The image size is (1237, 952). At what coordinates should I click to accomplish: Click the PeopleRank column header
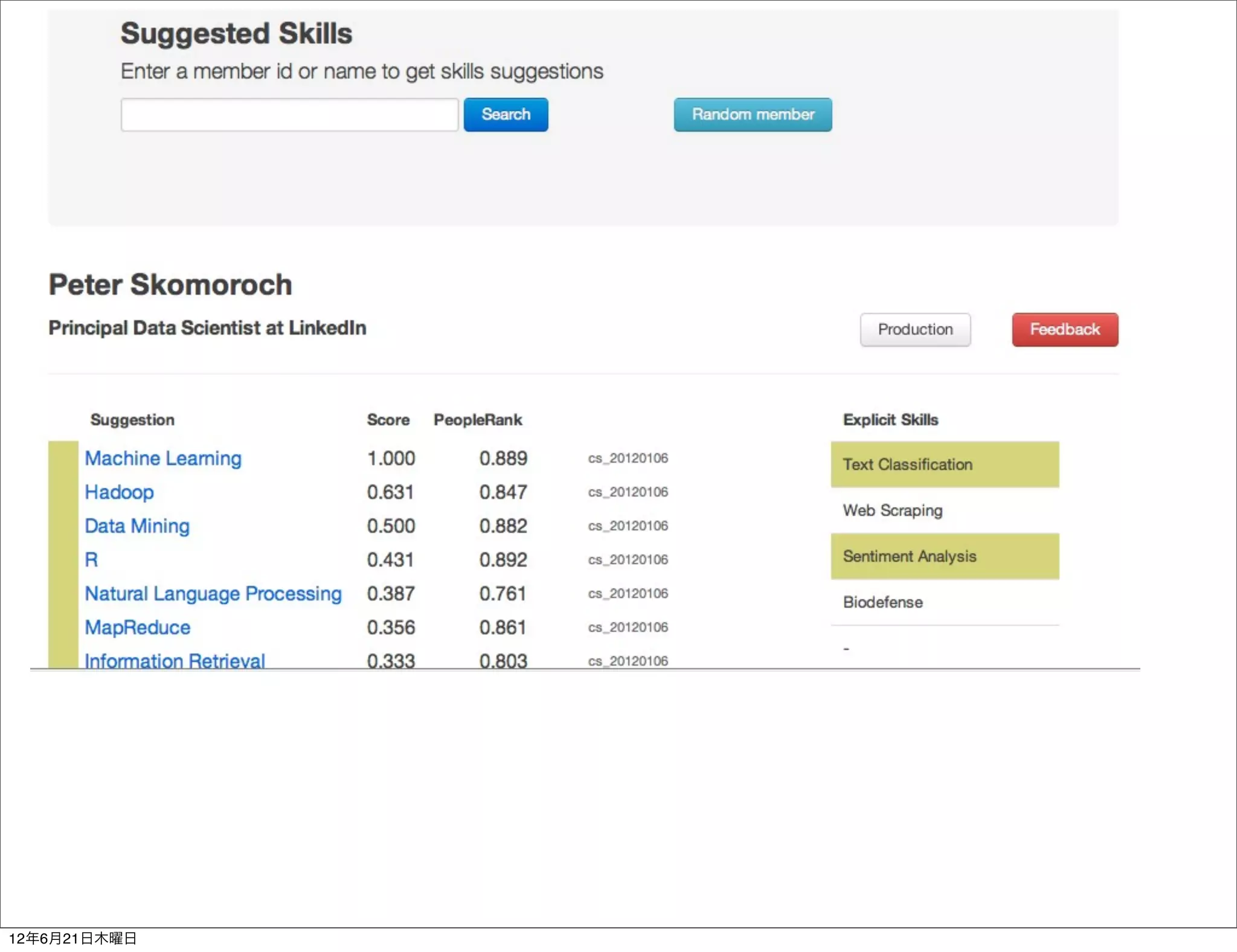(477, 420)
